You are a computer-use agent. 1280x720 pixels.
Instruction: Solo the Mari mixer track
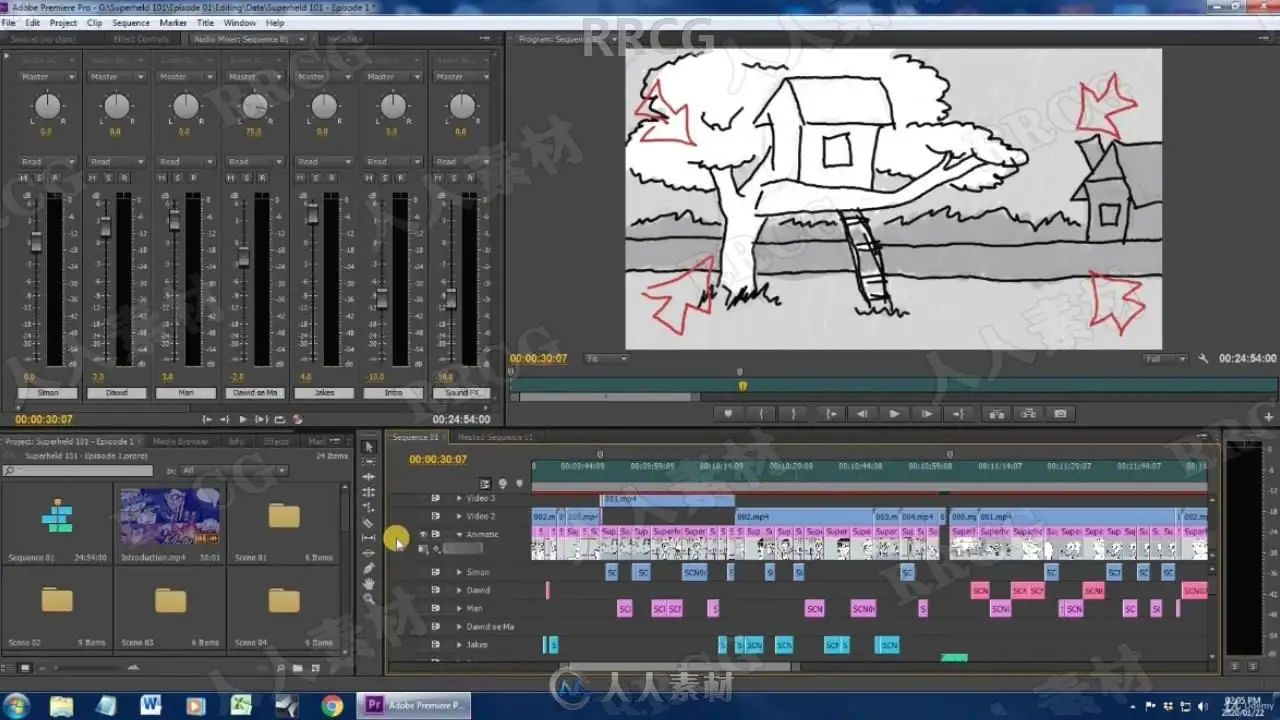(177, 178)
